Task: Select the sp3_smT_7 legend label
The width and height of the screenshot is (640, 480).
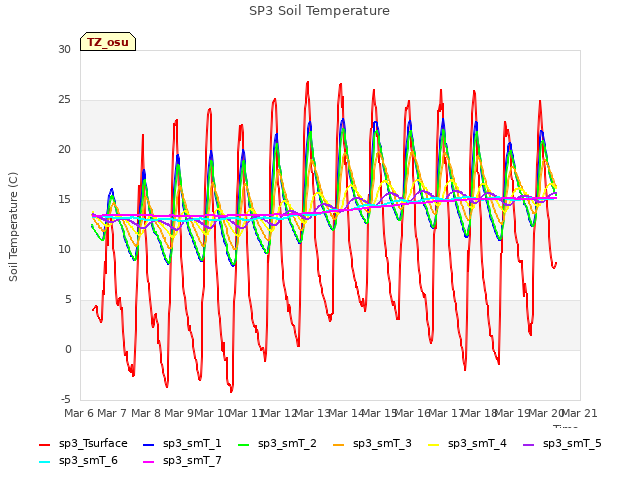Action: [x=192, y=461]
